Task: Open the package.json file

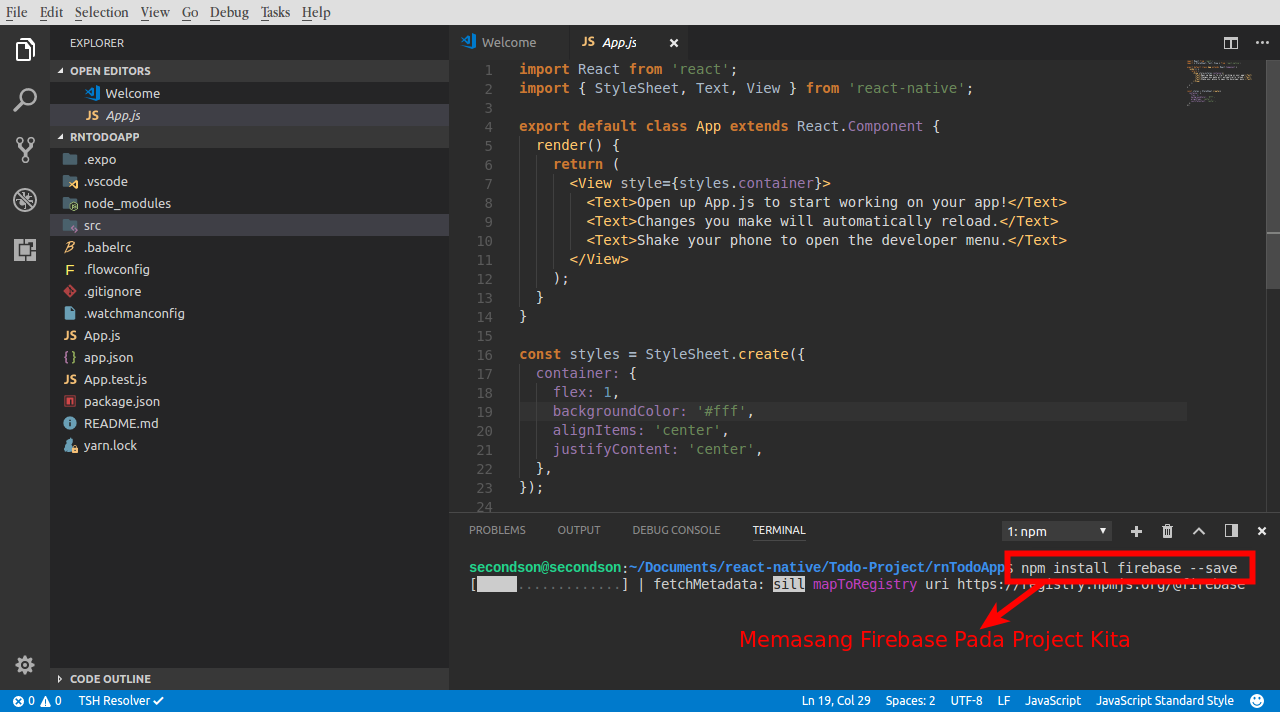Action: 250,401
